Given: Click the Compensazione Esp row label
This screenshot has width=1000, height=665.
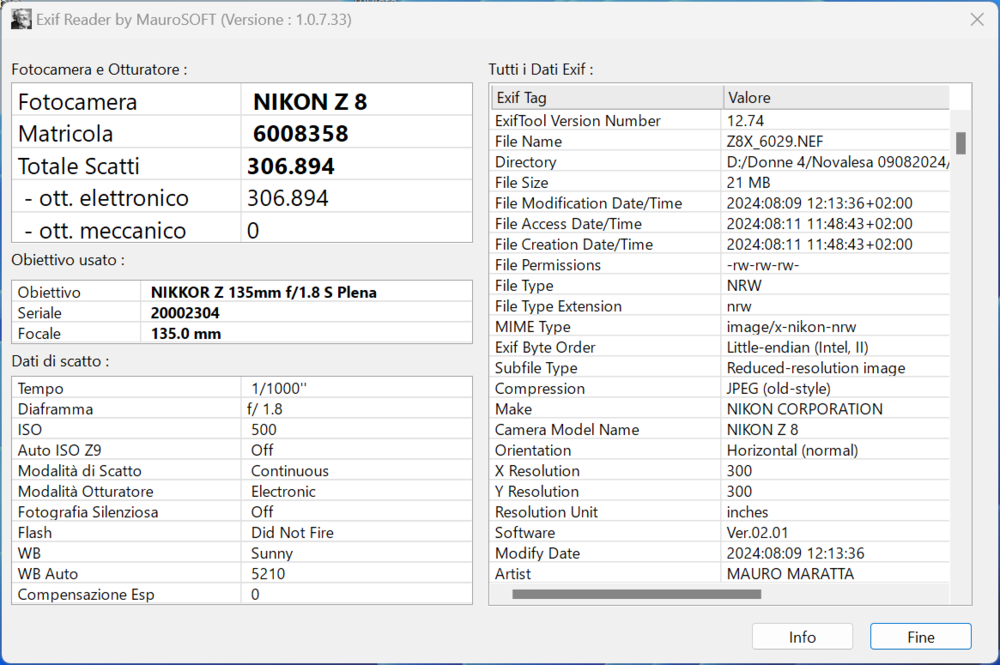Looking at the screenshot, I should [86, 594].
